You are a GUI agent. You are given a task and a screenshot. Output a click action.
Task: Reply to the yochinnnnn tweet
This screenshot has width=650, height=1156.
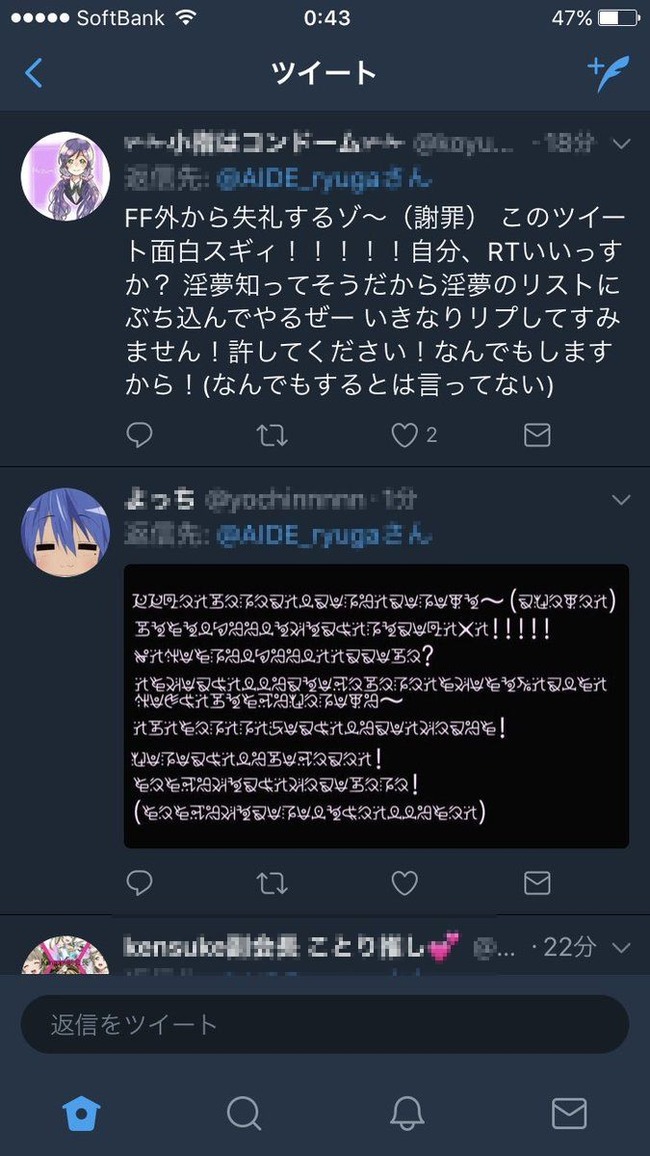coord(139,882)
